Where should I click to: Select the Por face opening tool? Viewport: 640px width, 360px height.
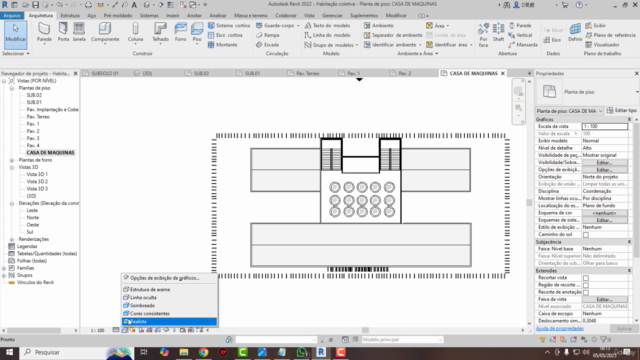(484, 35)
